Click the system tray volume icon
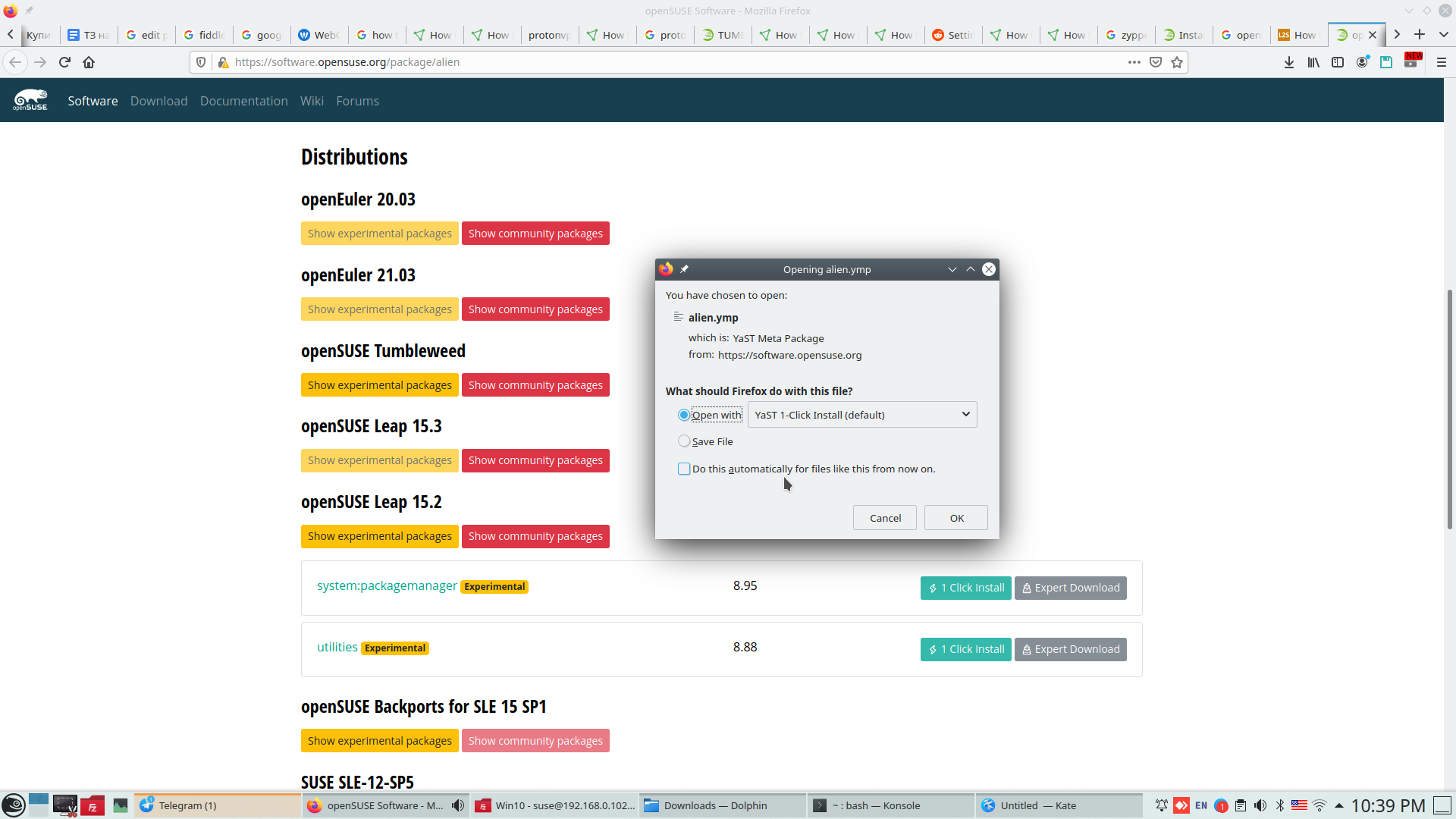 point(1260,805)
